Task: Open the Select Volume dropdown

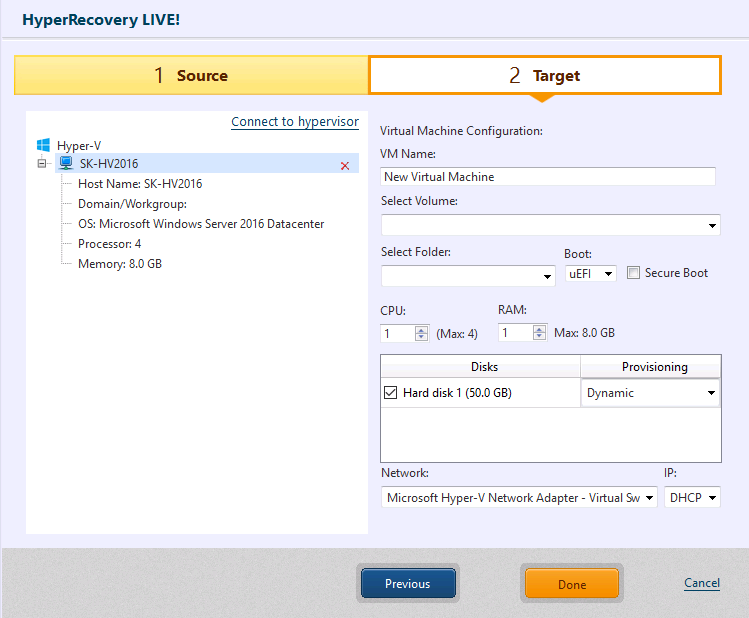Action: [550, 225]
